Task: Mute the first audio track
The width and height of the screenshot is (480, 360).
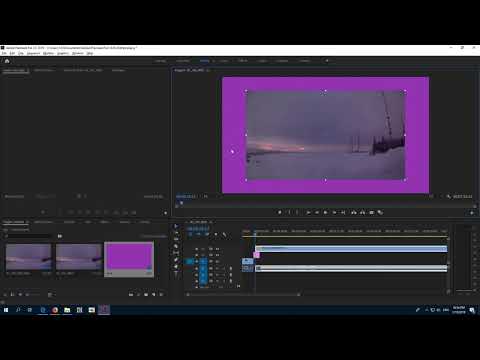Action: point(217,268)
